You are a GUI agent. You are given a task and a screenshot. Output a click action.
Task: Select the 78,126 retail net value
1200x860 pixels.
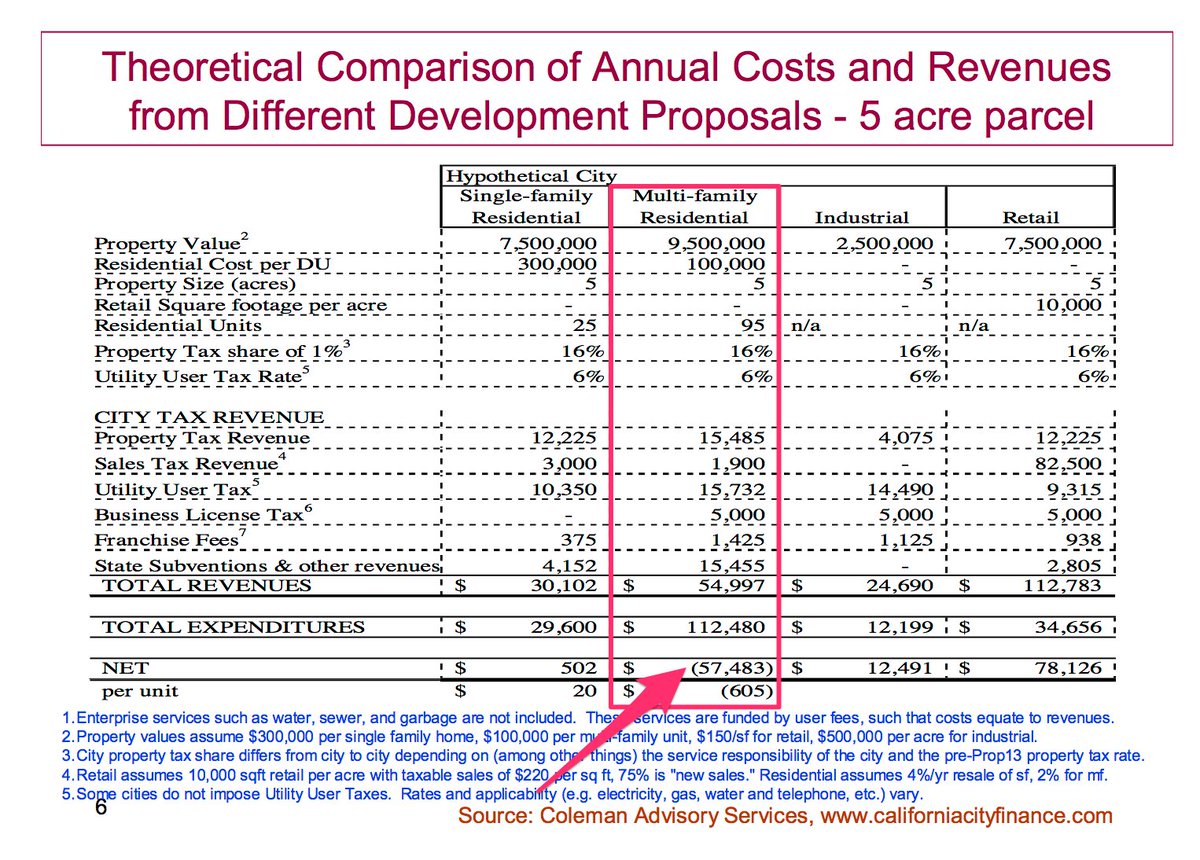1069,667
